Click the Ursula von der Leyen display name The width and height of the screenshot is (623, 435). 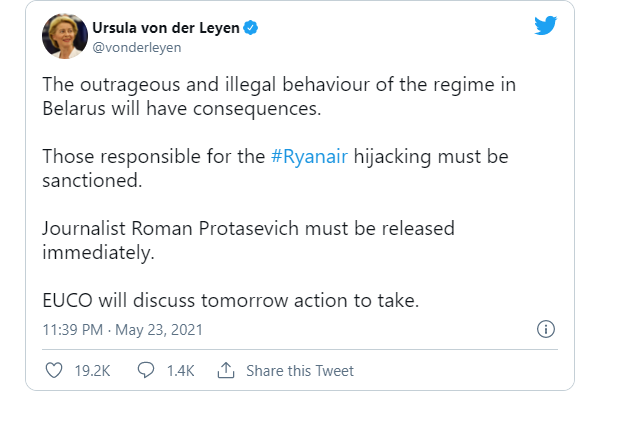pyautogui.click(x=166, y=28)
